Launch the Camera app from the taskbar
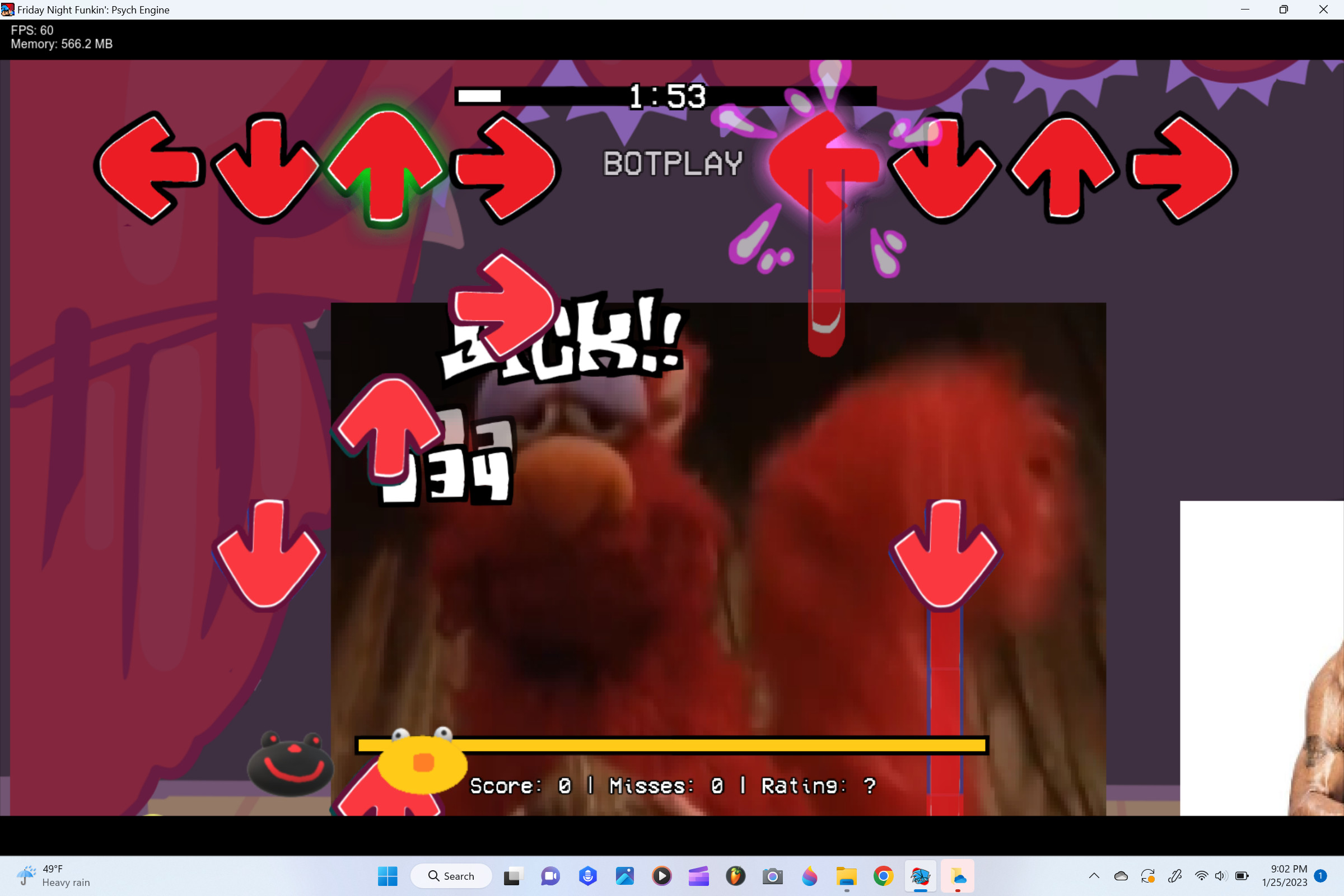Image resolution: width=1344 pixels, height=896 pixels. pos(773,876)
